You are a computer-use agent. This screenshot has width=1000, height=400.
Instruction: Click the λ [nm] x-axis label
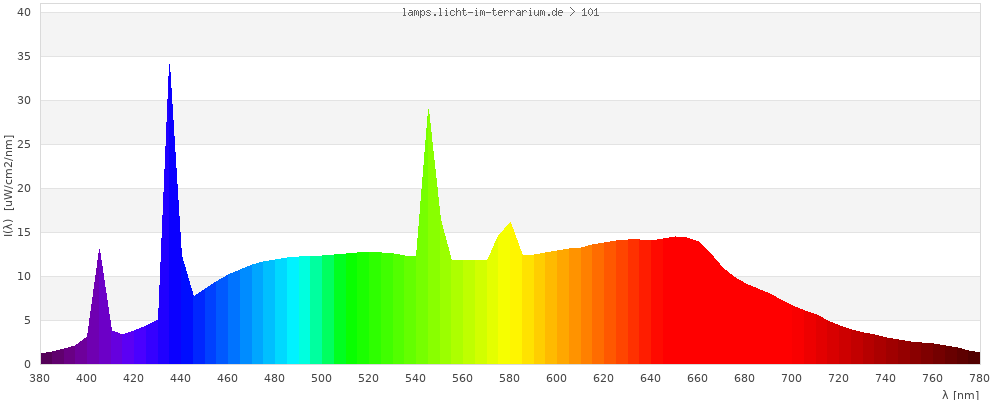pyautogui.click(x=960, y=395)
